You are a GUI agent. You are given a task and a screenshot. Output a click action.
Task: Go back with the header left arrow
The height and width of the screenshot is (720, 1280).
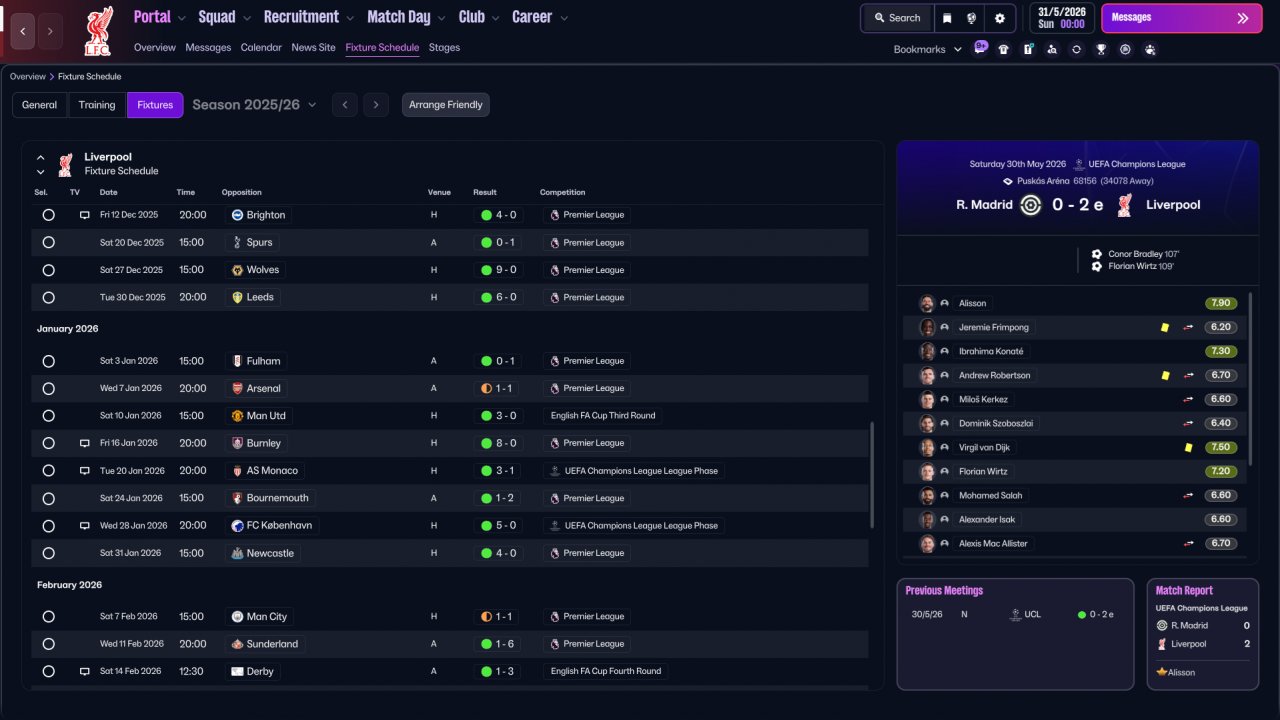23,31
